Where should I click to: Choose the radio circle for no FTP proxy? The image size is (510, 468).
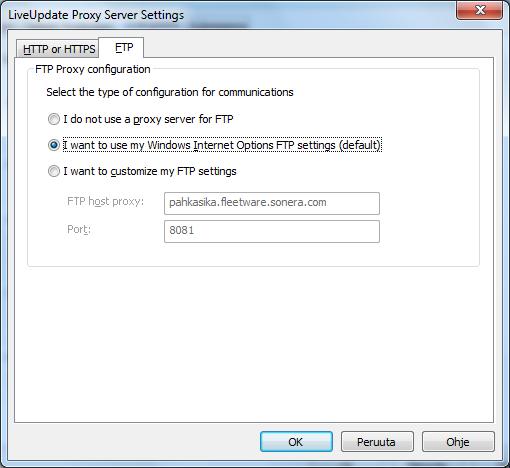(54, 119)
